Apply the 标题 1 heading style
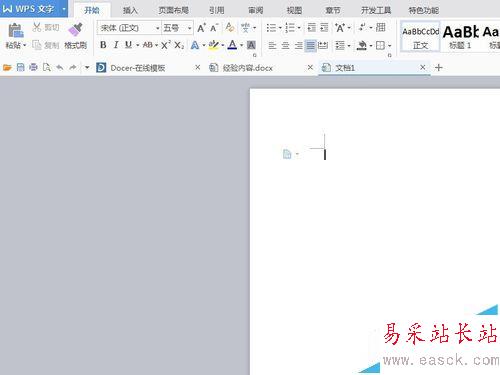The width and height of the screenshot is (500, 375). pyautogui.click(x=461, y=37)
